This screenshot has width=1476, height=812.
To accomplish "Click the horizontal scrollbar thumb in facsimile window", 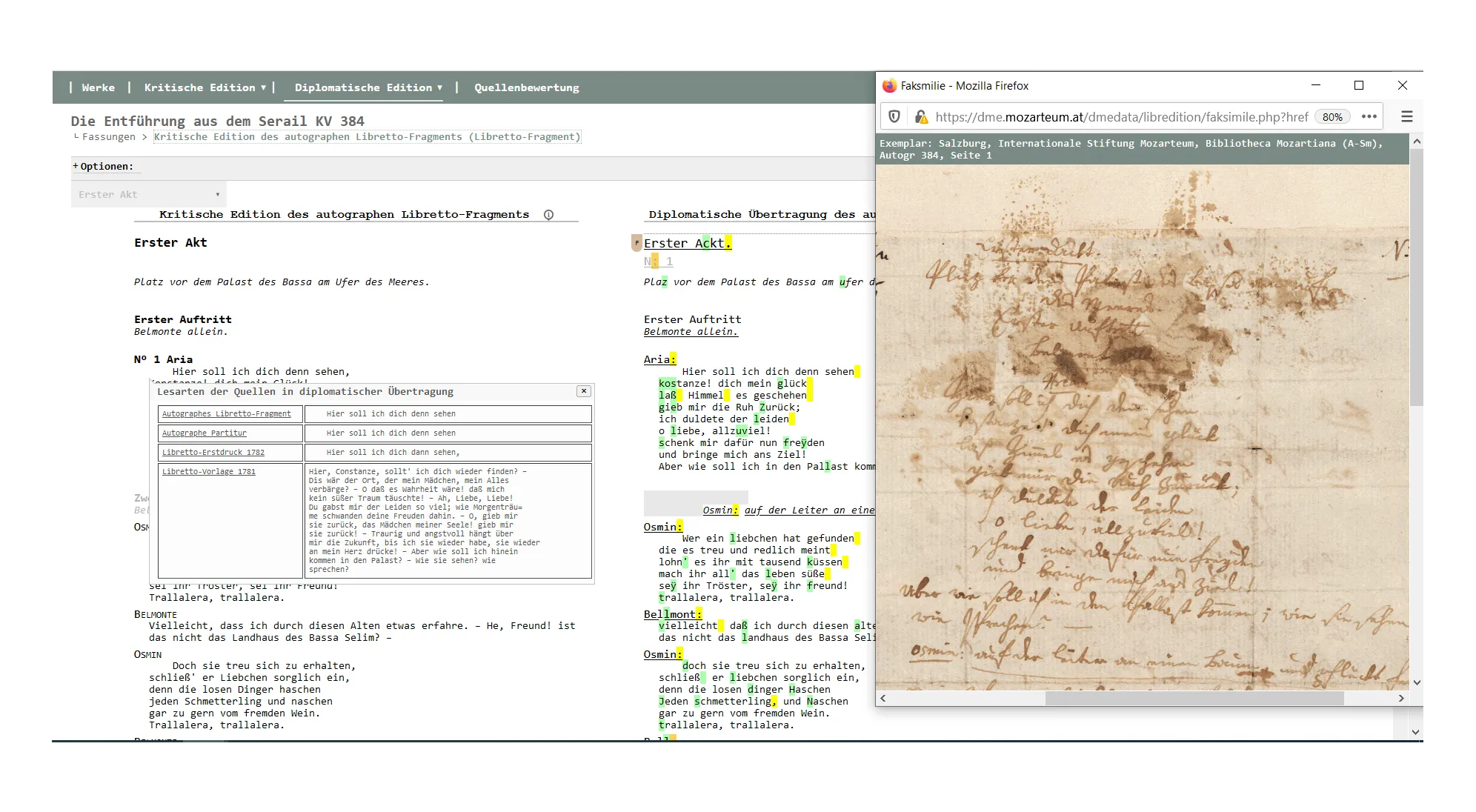I will 1194,698.
